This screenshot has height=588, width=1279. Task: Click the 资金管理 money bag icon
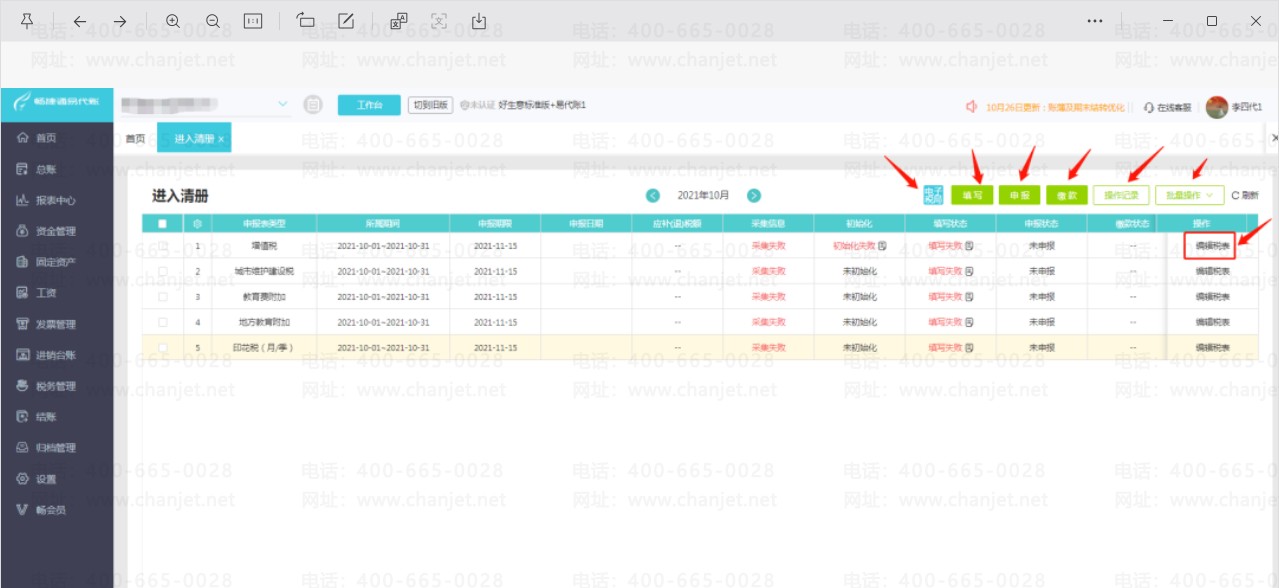[21, 231]
